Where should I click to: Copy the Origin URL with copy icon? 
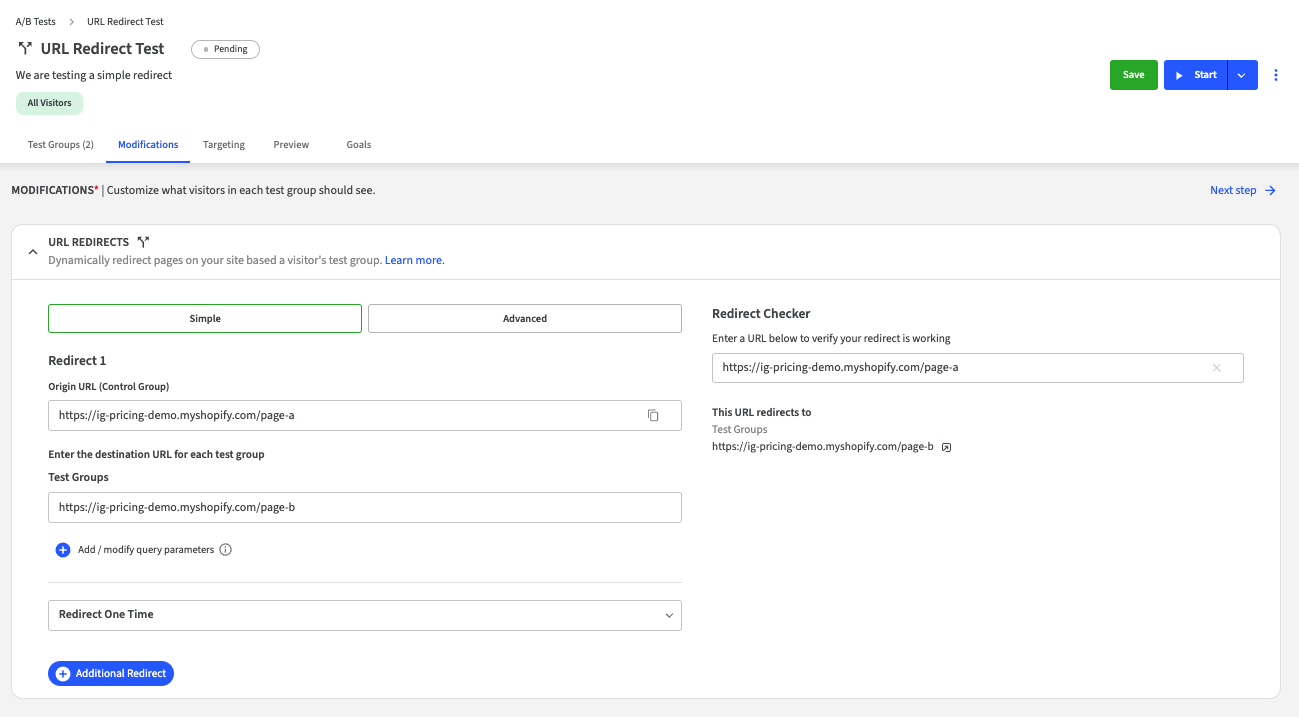(x=653, y=415)
